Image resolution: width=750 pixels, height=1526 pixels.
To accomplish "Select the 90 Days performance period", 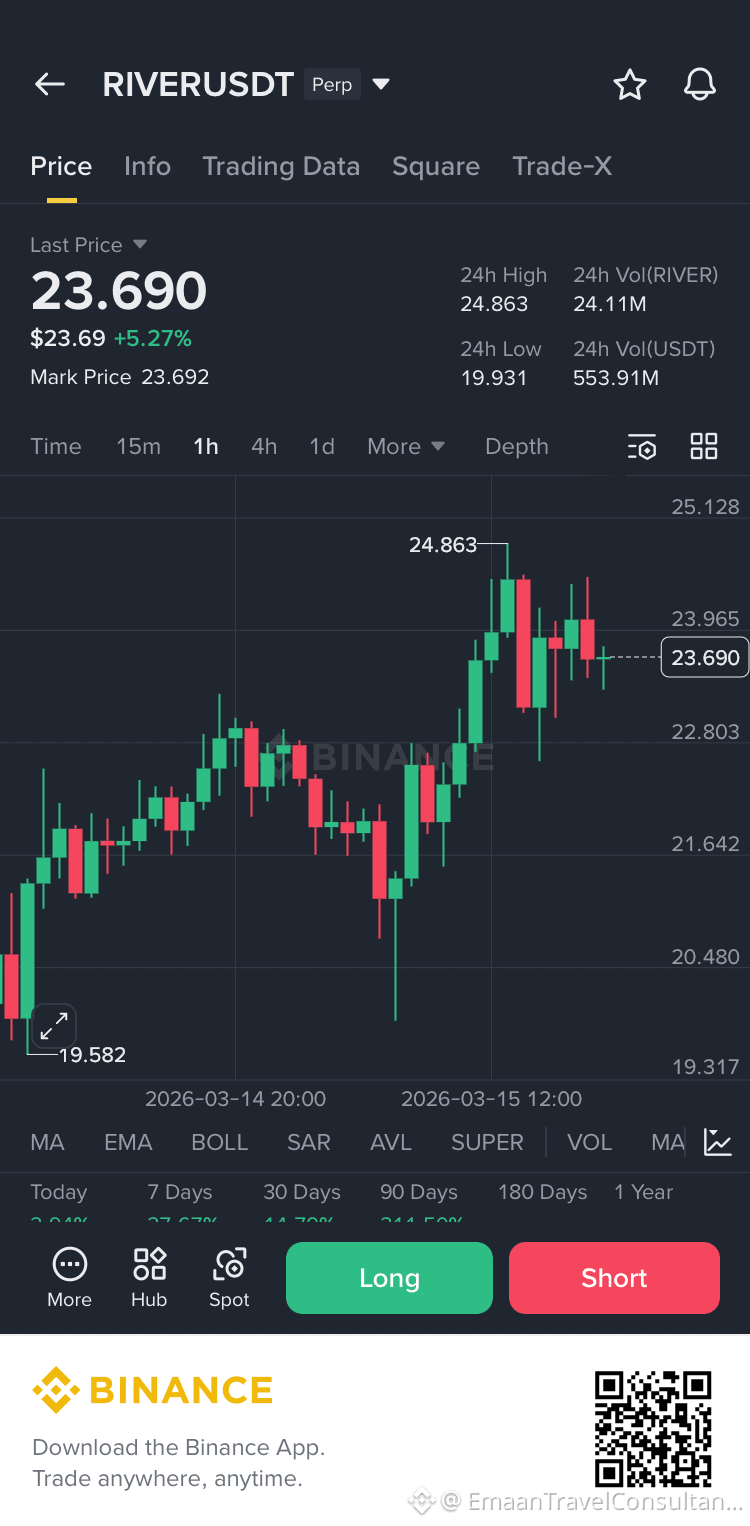I will coord(419,1192).
